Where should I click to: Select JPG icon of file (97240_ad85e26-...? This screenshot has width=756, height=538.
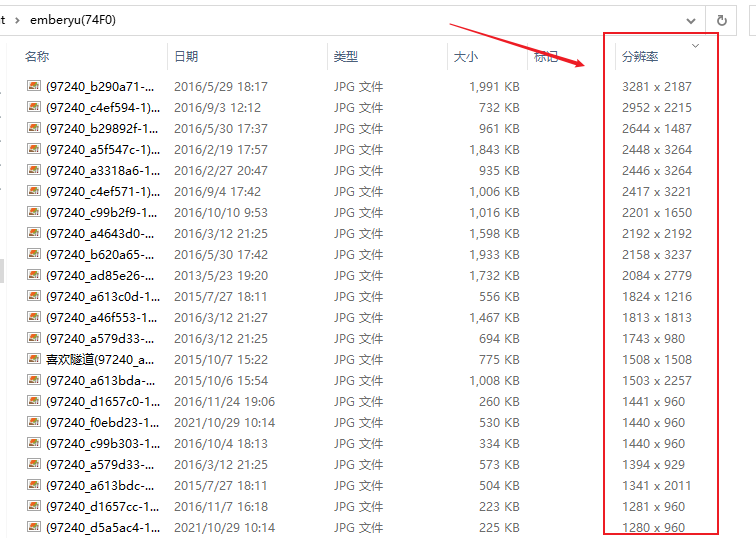(34, 275)
